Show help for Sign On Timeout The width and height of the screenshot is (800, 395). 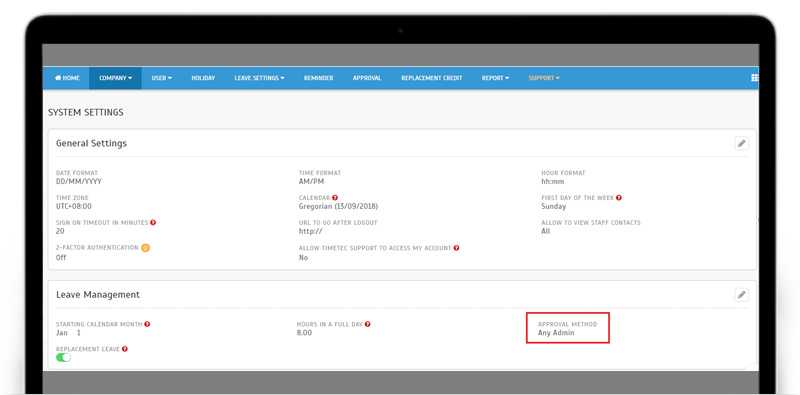coord(153,223)
